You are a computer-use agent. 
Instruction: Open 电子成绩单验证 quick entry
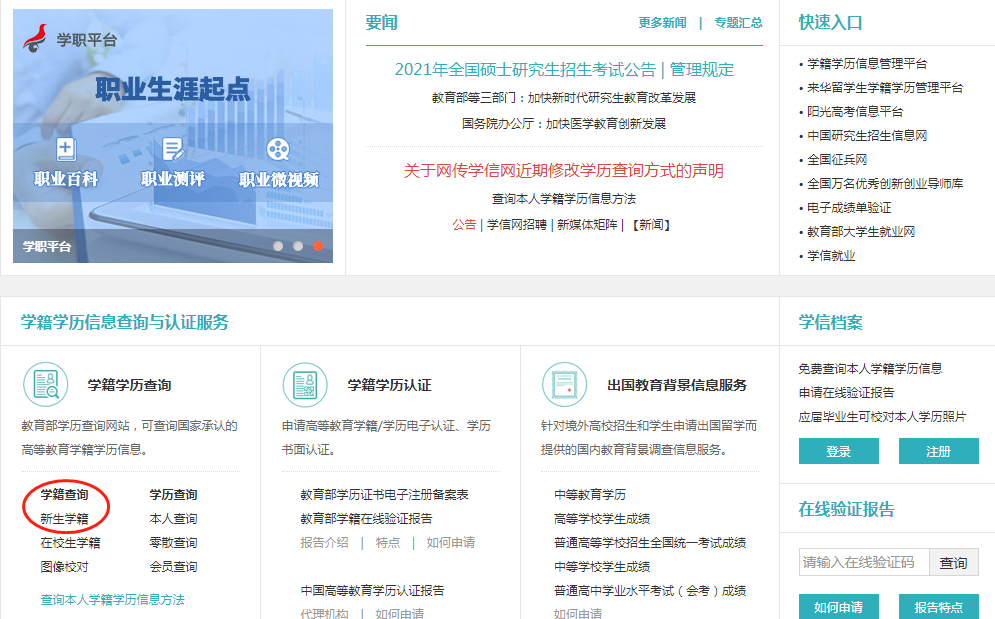click(849, 208)
